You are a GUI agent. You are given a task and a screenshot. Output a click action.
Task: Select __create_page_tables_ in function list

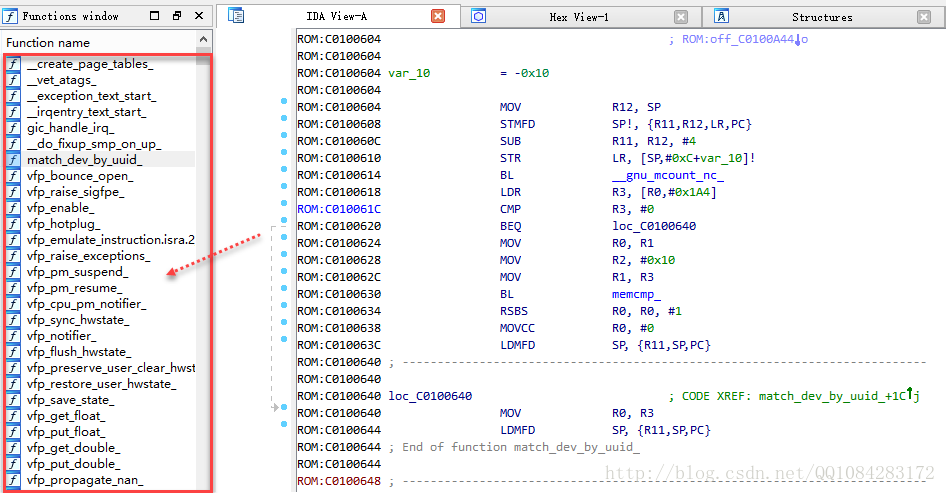90,64
